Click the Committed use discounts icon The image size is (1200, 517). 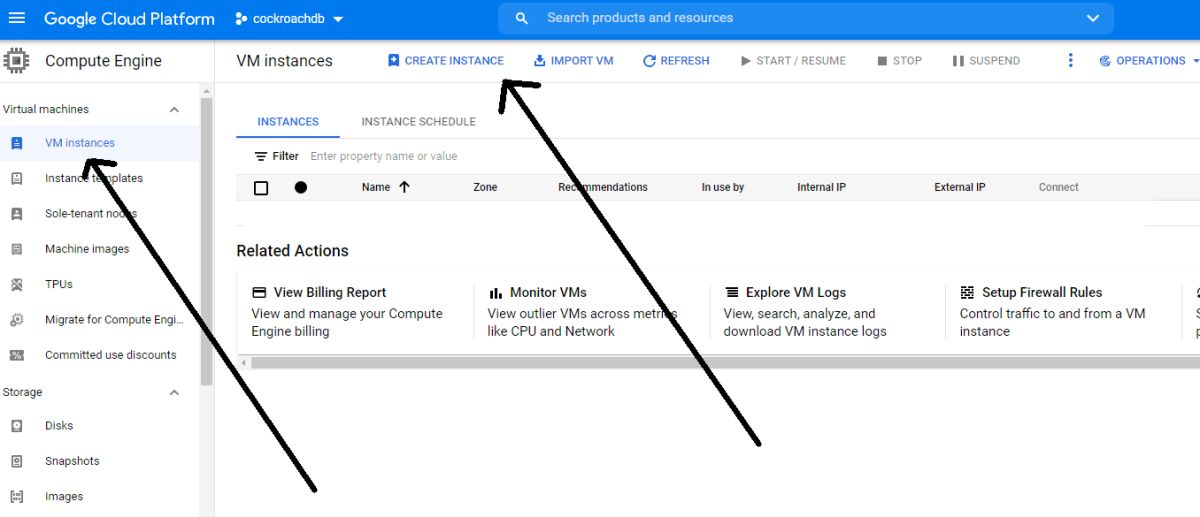(16, 355)
